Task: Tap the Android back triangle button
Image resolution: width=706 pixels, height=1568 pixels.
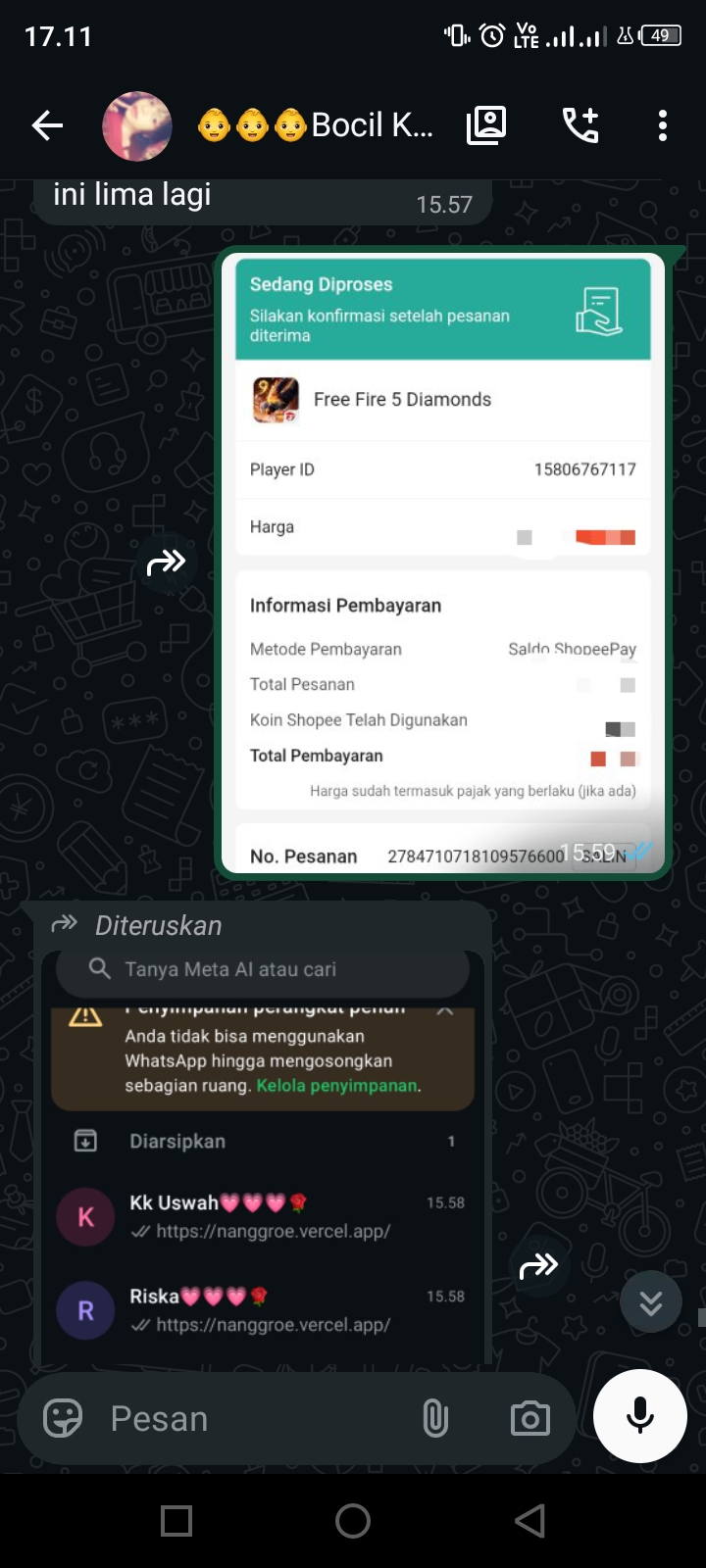Action: pyautogui.click(x=530, y=1521)
